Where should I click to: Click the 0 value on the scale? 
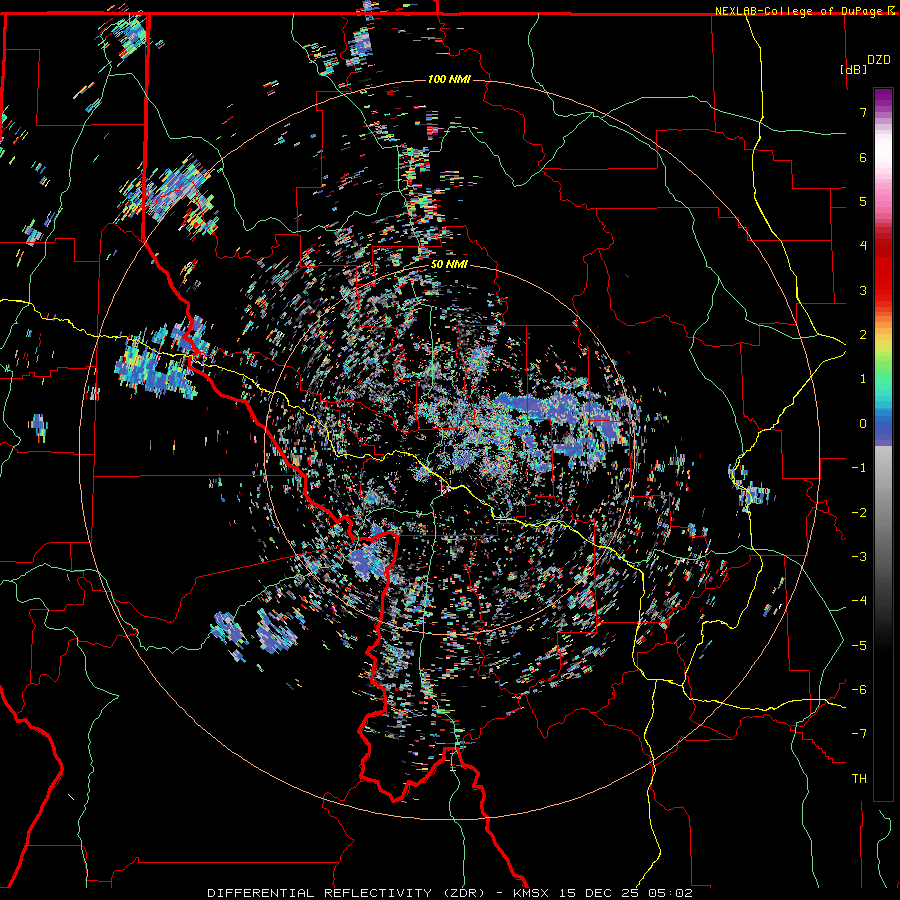[x=863, y=424]
